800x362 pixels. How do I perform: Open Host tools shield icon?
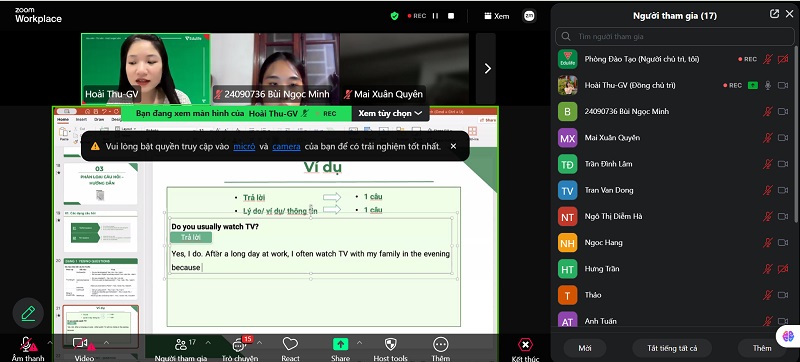pos(390,345)
